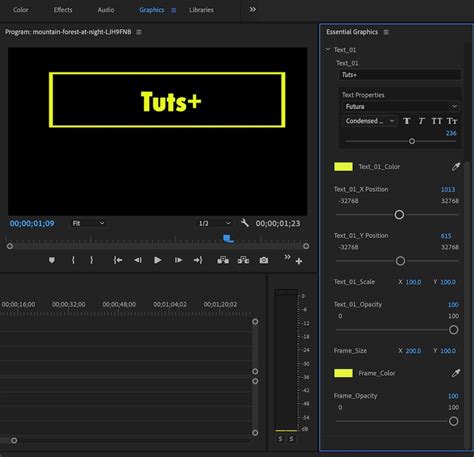Click the Text_01_Opacity slider handle
The width and height of the screenshot is (474, 457).
[453, 330]
